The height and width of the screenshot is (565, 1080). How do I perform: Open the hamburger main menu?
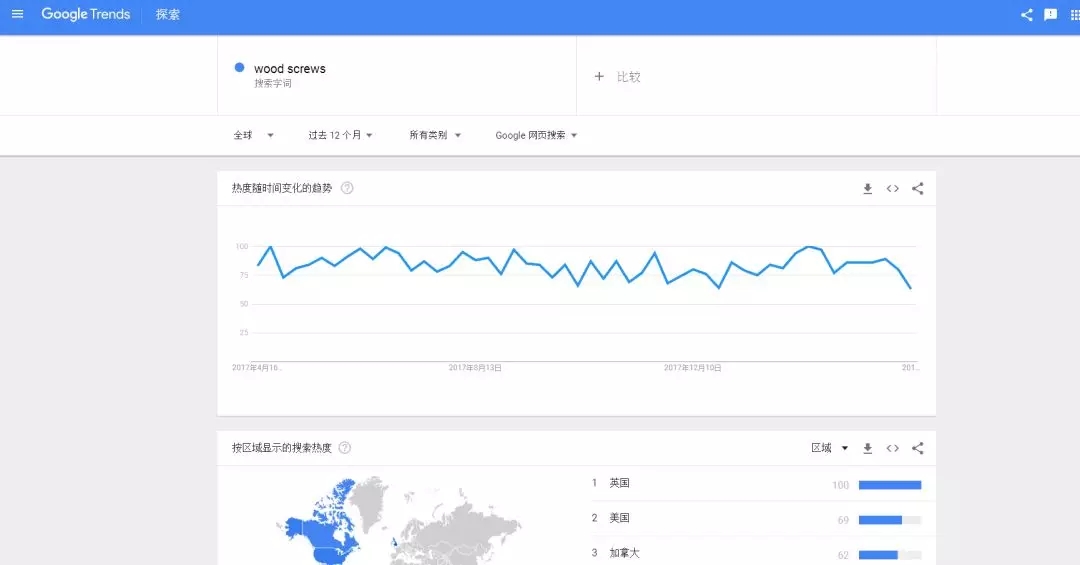point(17,14)
